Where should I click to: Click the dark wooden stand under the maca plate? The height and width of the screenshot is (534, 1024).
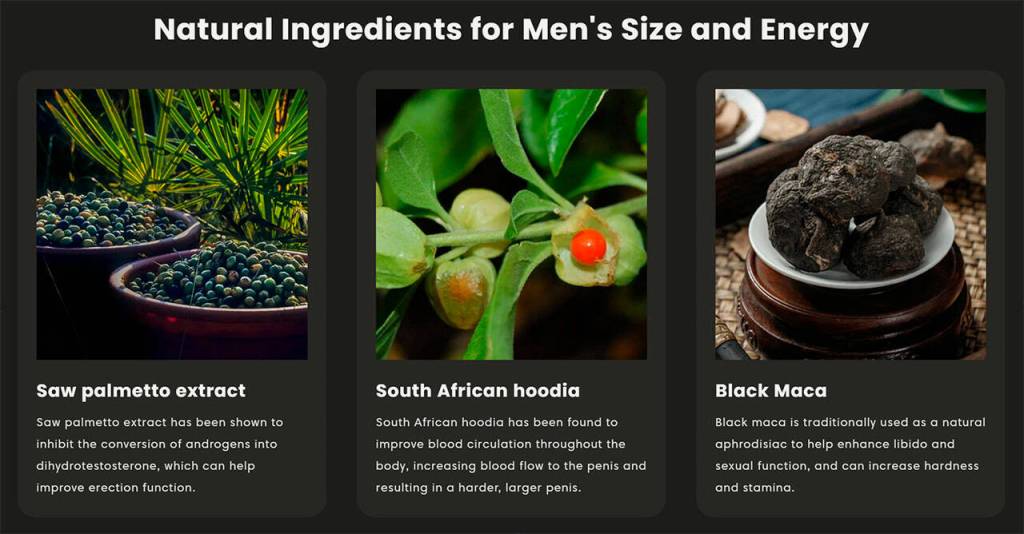coord(856,307)
